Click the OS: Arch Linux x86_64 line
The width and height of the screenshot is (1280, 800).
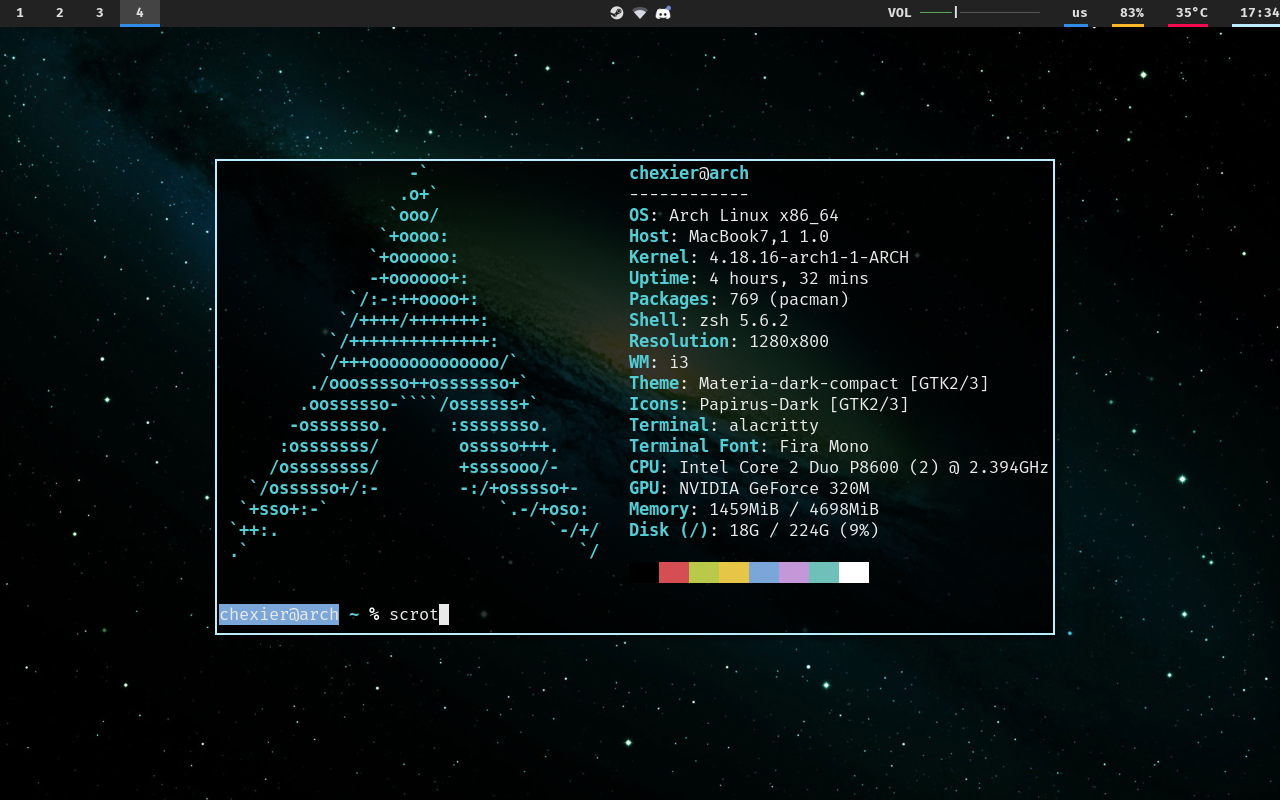[734, 215]
